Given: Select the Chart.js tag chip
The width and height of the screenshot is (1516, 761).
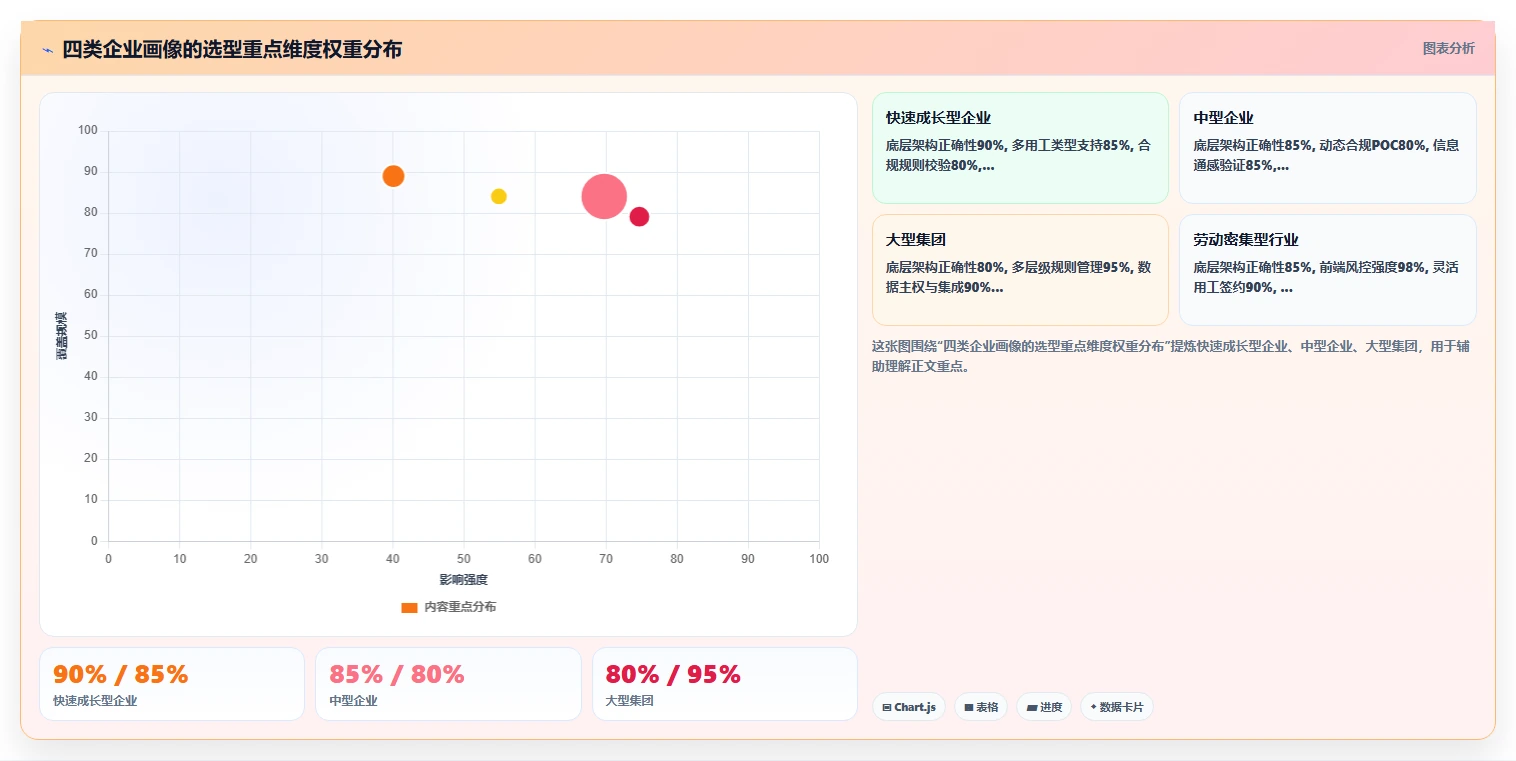Looking at the screenshot, I should [x=909, y=707].
